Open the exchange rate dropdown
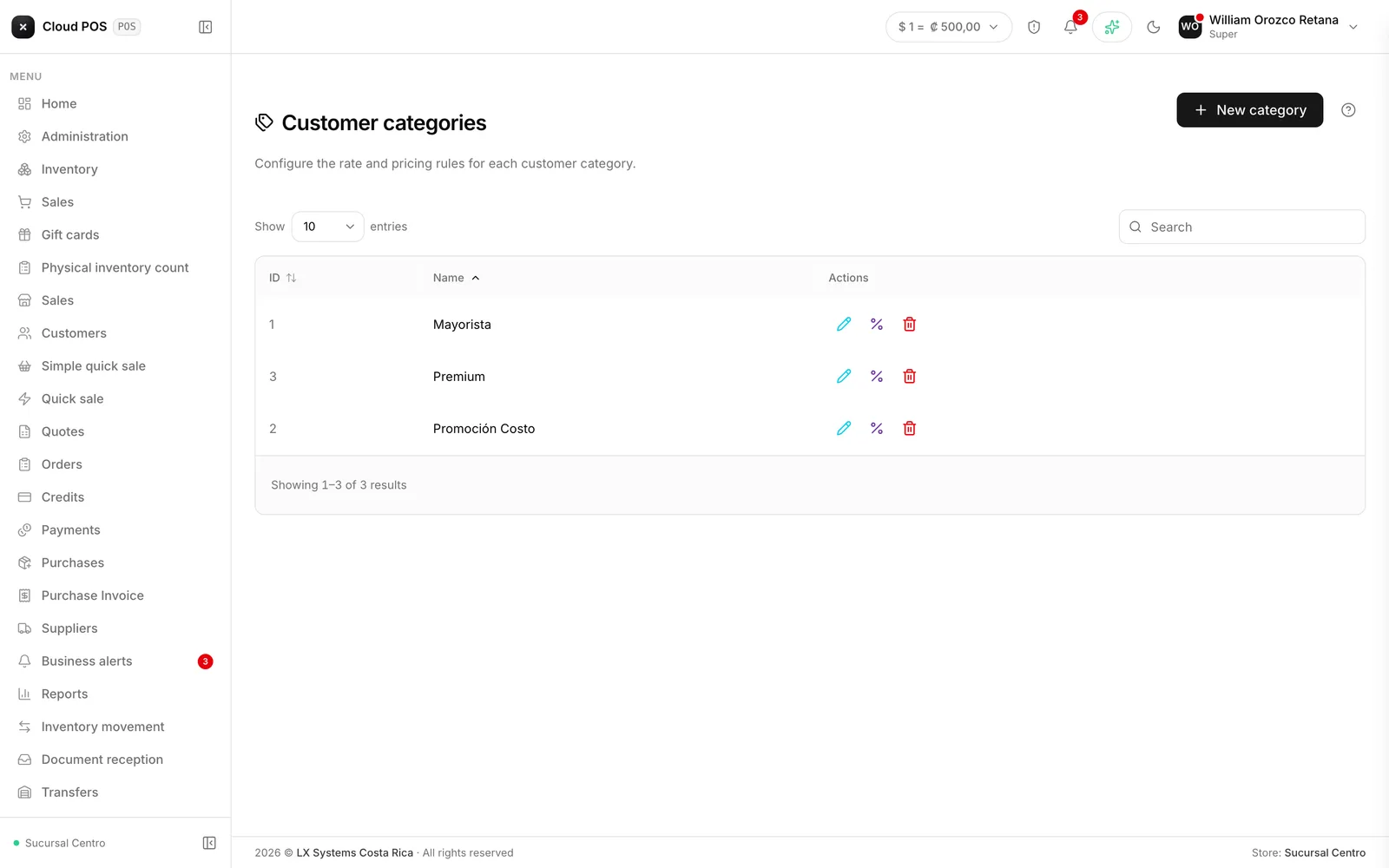The image size is (1389, 868). [x=949, y=27]
